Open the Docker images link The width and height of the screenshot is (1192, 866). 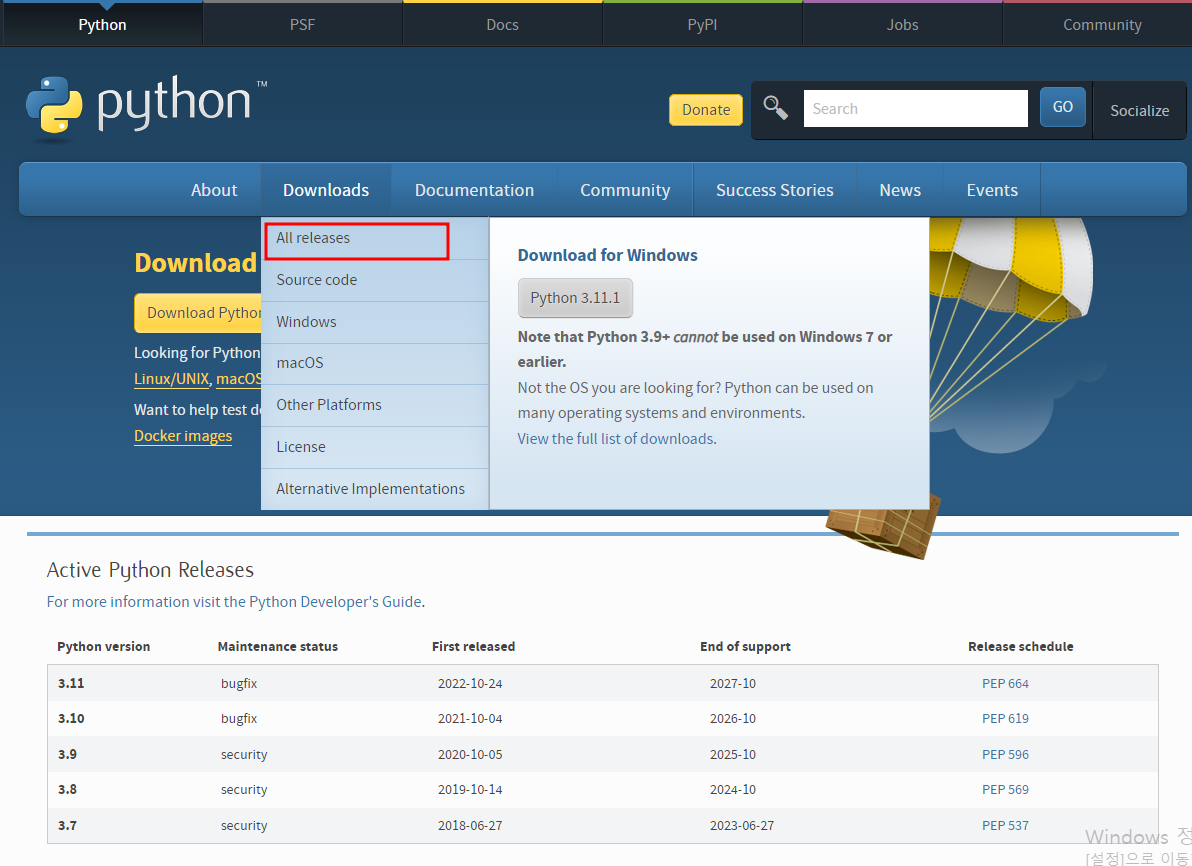pyautogui.click(x=182, y=436)
